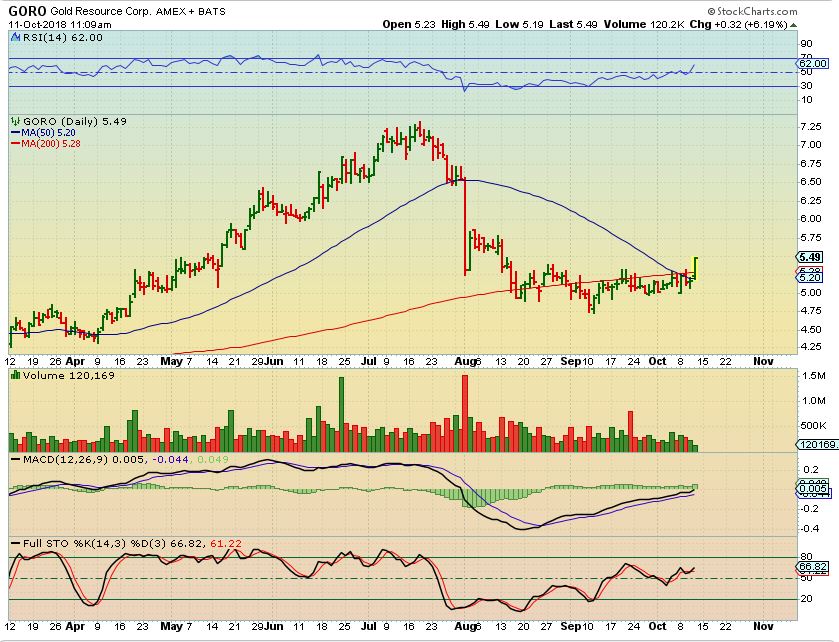Click Jul on the bottom date axis

click(x=369, y=626)
